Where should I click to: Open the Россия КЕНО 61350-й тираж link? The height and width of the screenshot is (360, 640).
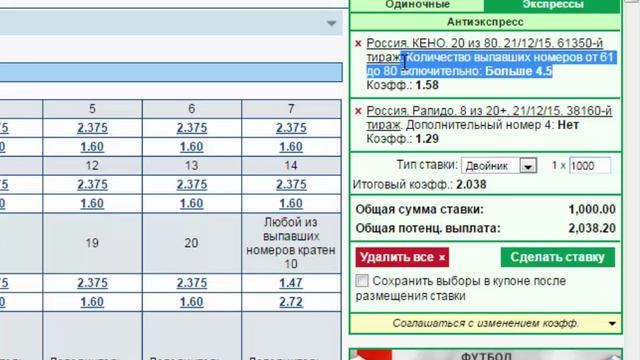[x=484, y=50]
